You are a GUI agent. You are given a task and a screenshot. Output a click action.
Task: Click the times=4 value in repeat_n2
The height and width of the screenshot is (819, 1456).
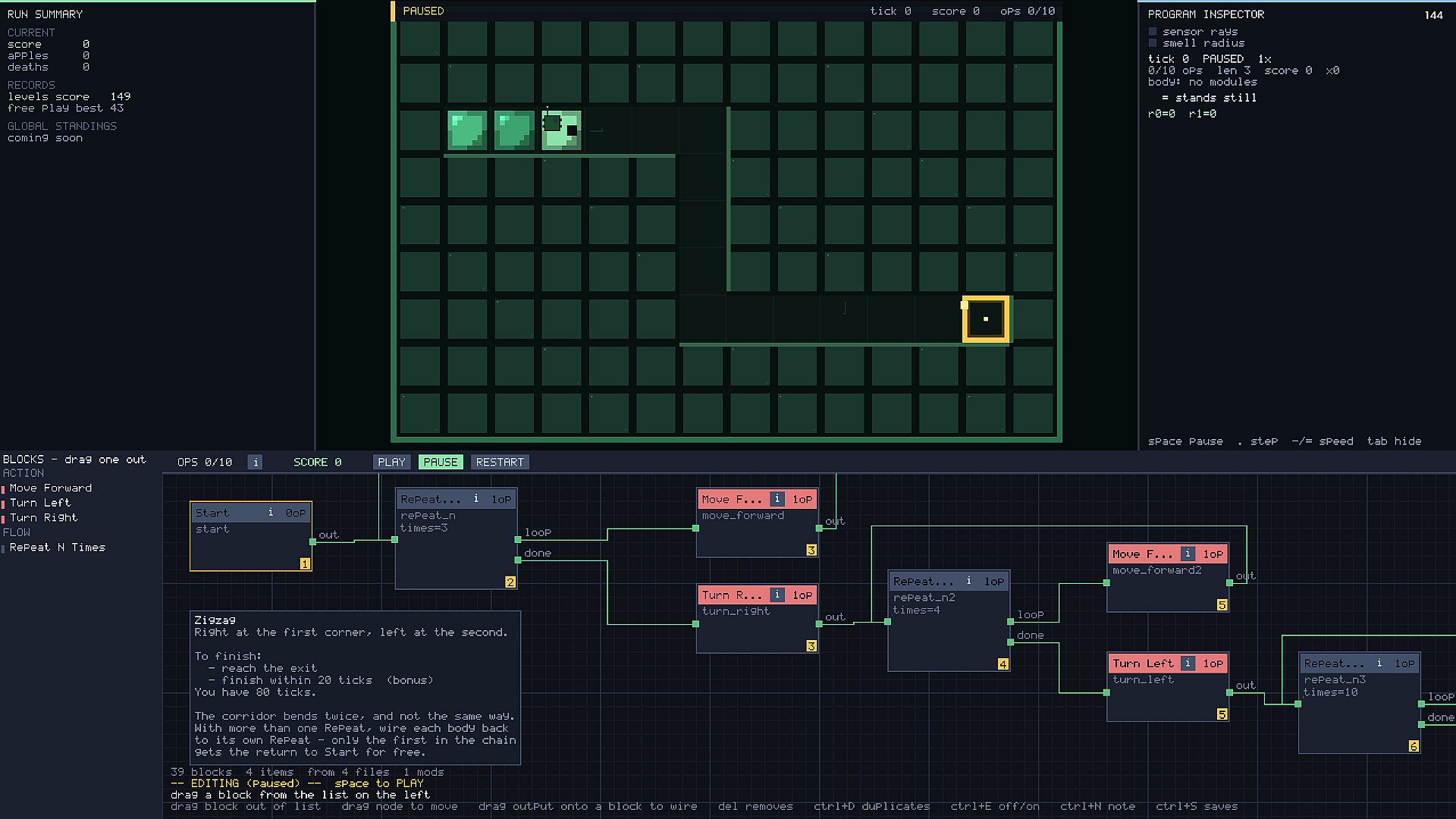[916, 610]
